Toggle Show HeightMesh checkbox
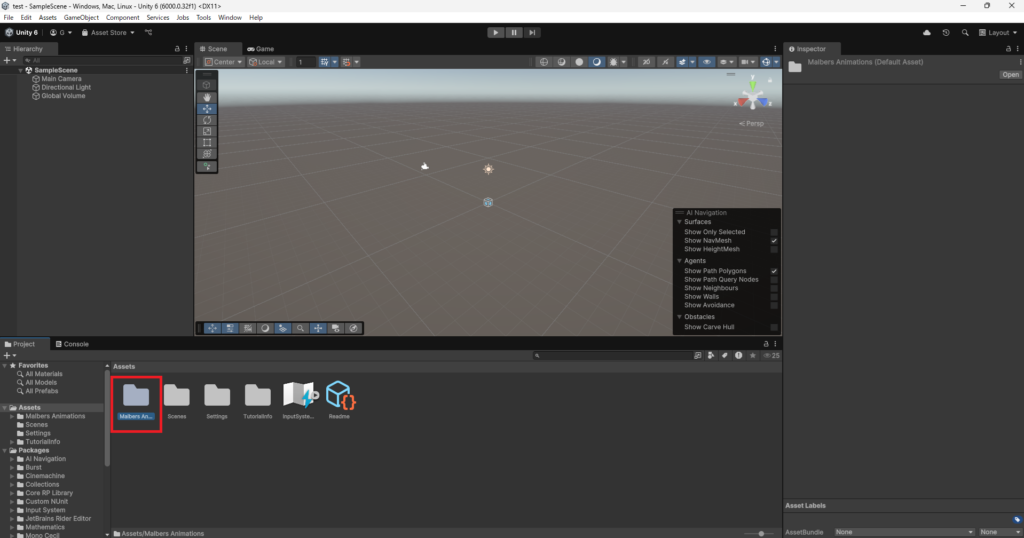The image size is (1024, 538). (x=774, y=249)
